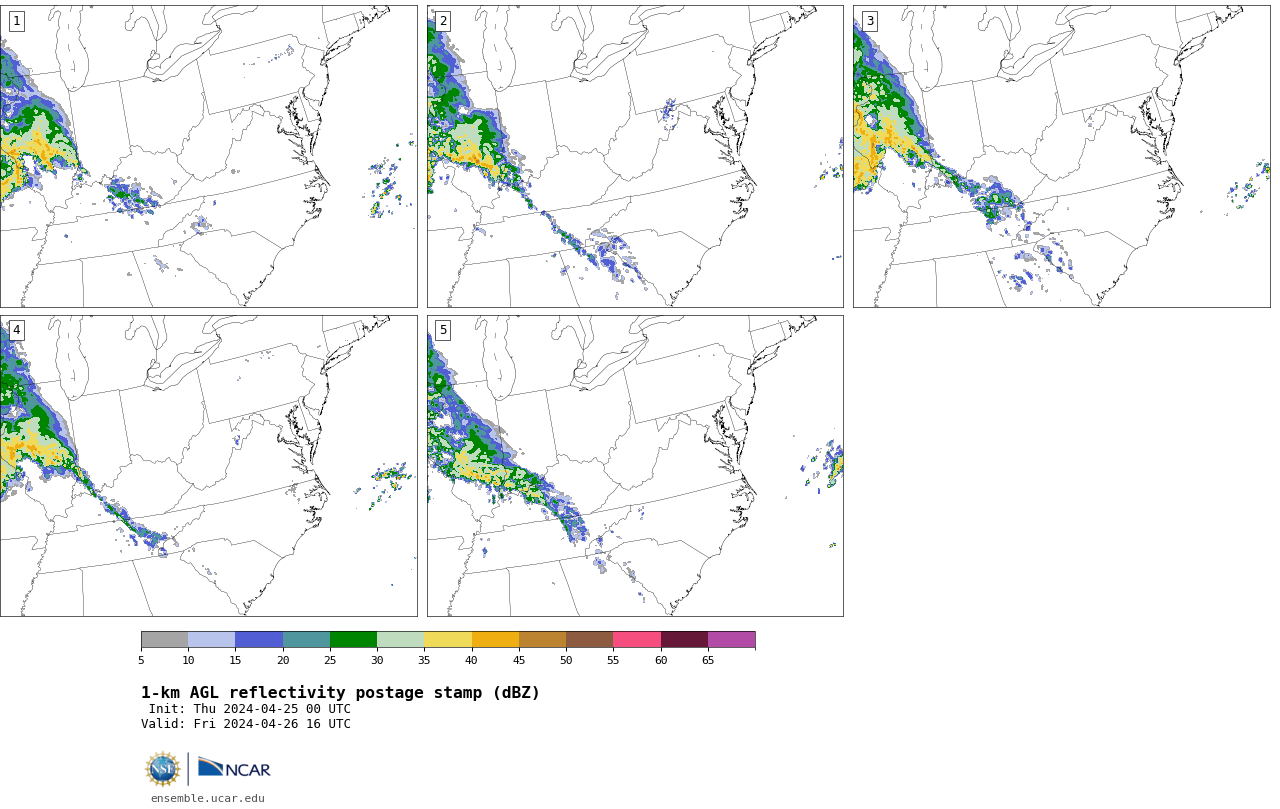
Task: Click the panel number 1 label
Action: click(x=16, y=21)
